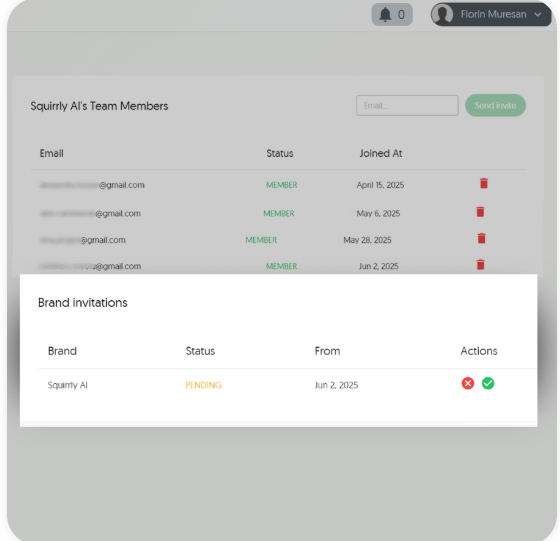The height and width of the screenshot is (541, 560).
Task: Click the From column header
Action: click(327, 351)
